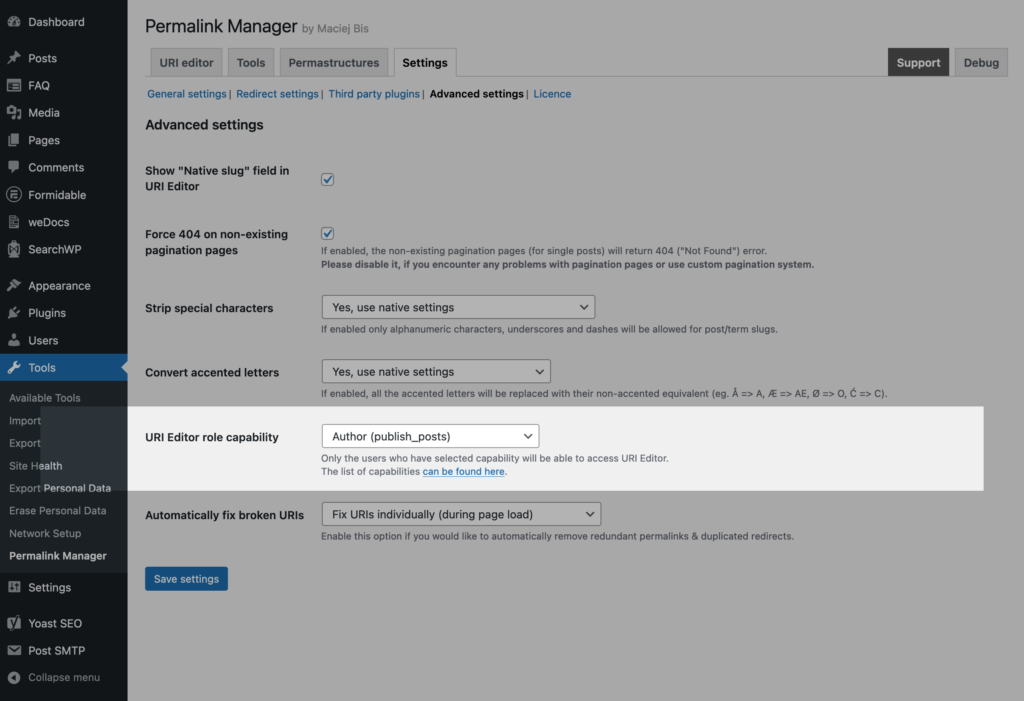Open Available Tools submenu item
This screenshot has height=701, width=1024.
coord(44,398)
